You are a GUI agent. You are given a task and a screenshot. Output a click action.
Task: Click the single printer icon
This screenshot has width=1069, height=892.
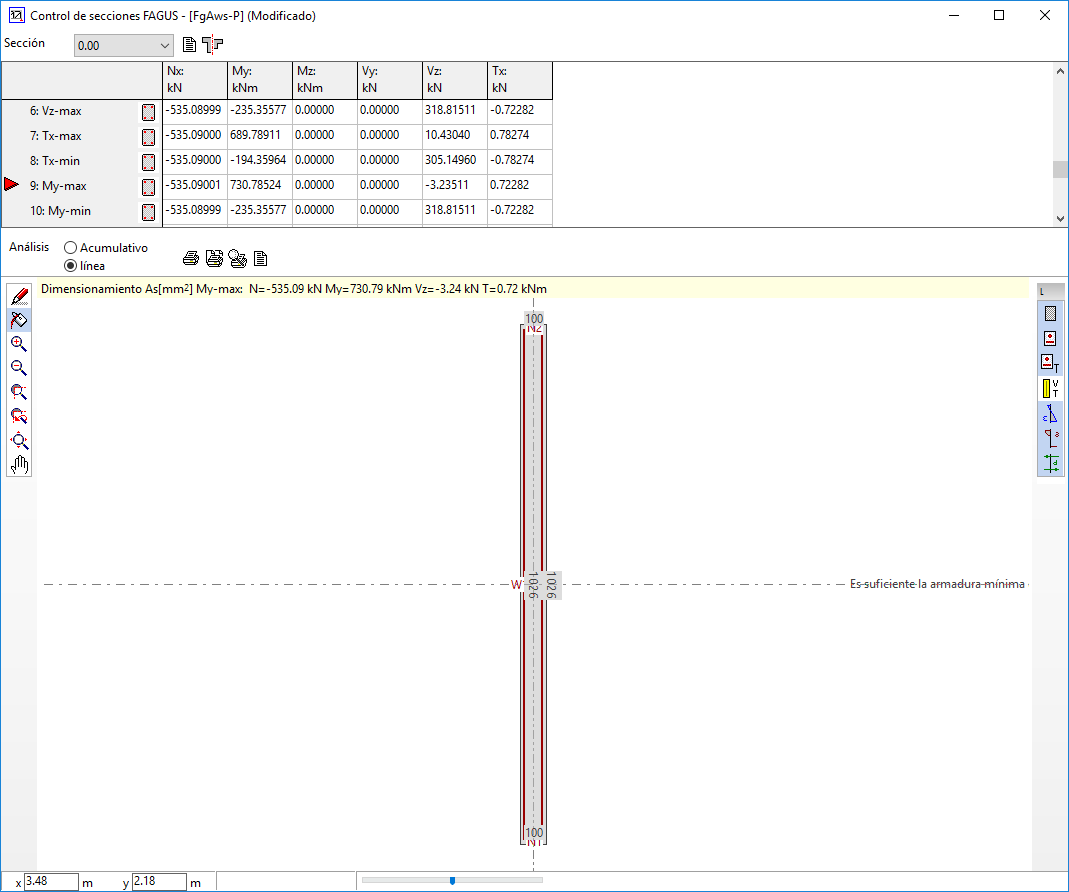point(191,259)
